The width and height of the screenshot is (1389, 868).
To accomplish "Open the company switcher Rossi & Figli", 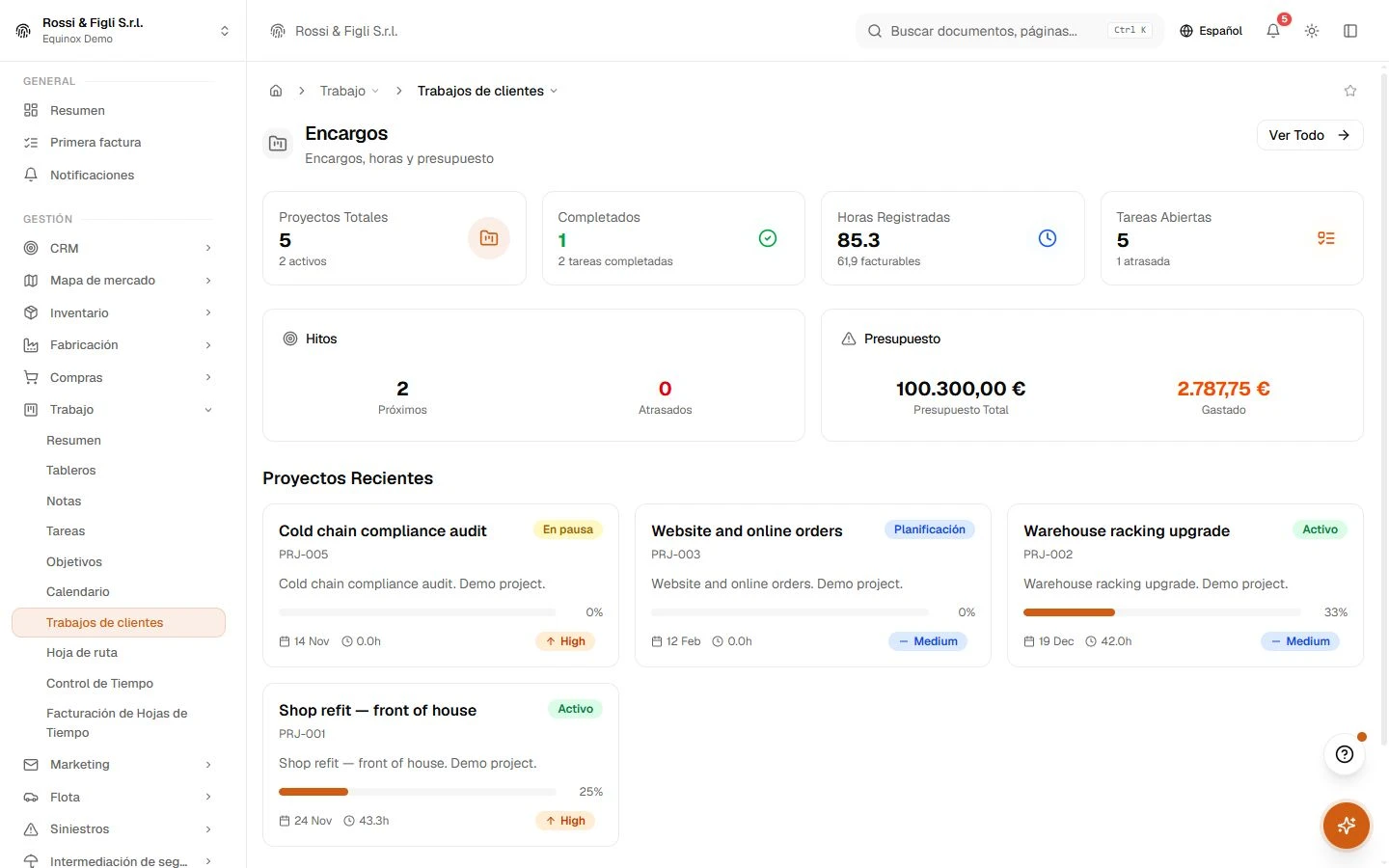I will (x=123, y=31).
